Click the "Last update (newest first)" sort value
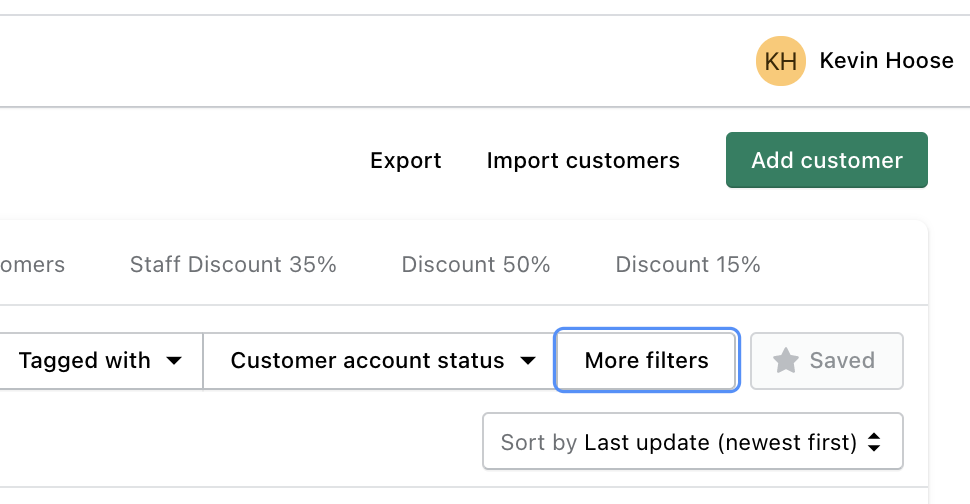Screen dimensions: 970x504 tap(720, 442)
